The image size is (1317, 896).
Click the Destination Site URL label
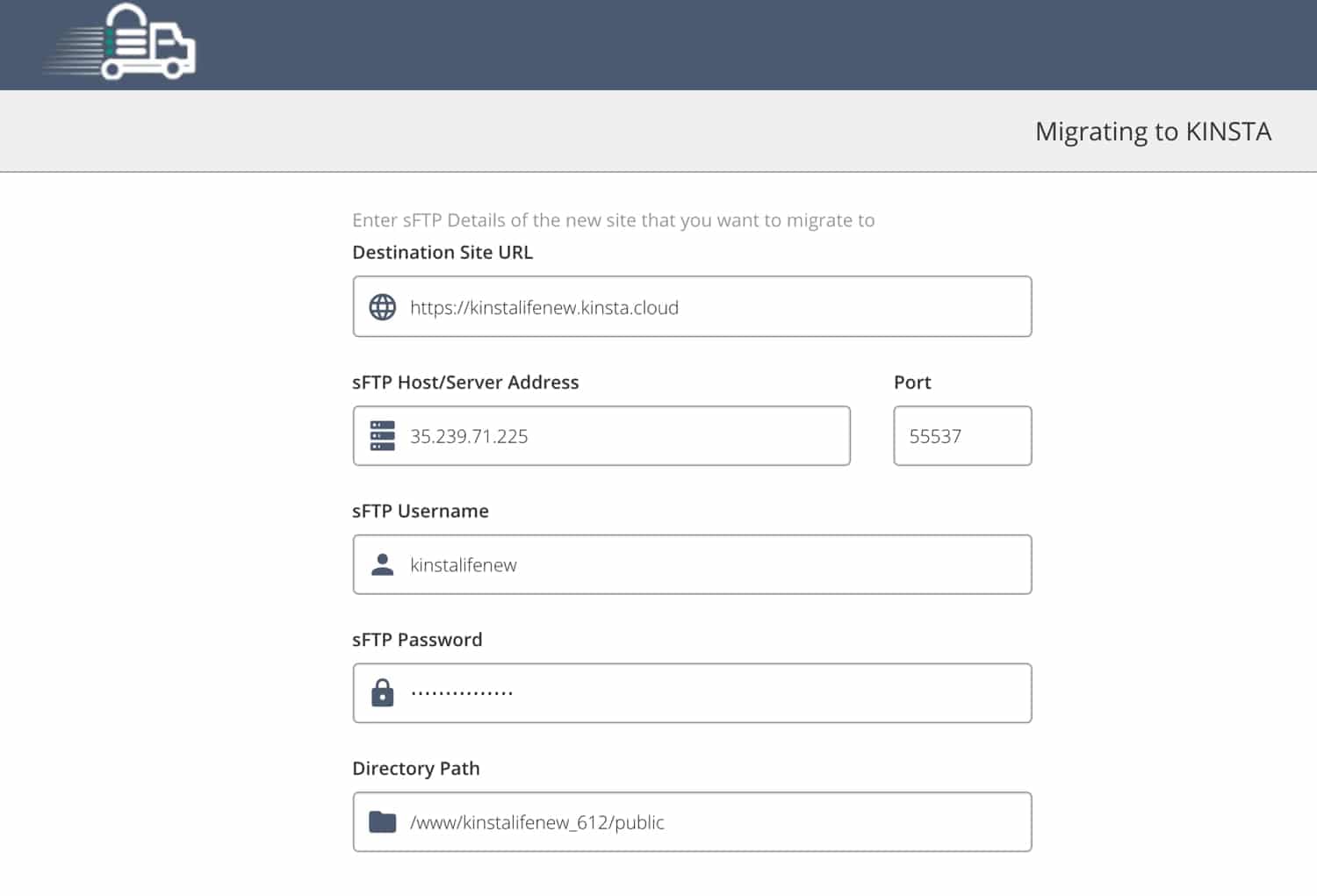(x=443, y=252)
